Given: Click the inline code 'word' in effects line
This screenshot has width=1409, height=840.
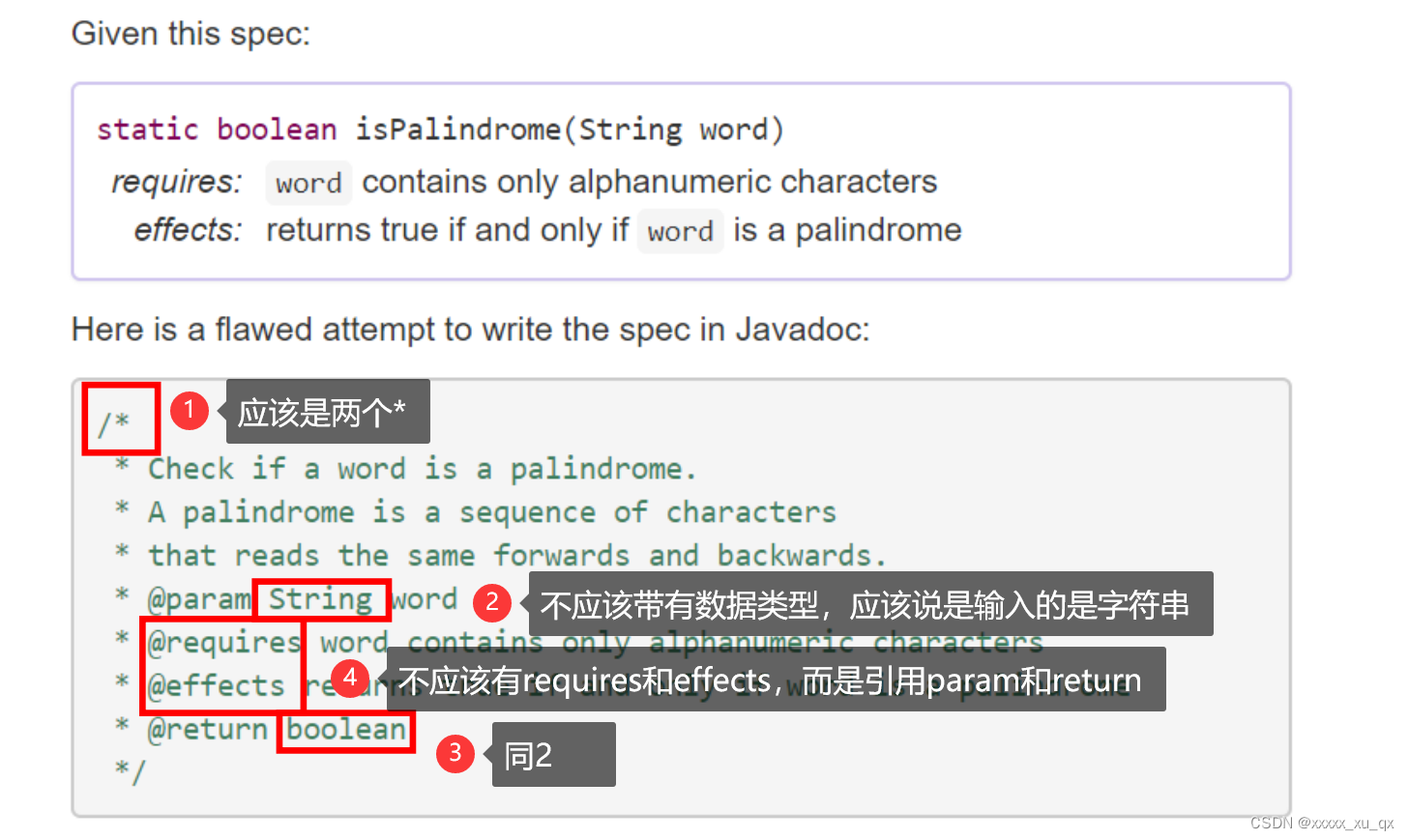Looking at the screenshot, I should (680, 231).
